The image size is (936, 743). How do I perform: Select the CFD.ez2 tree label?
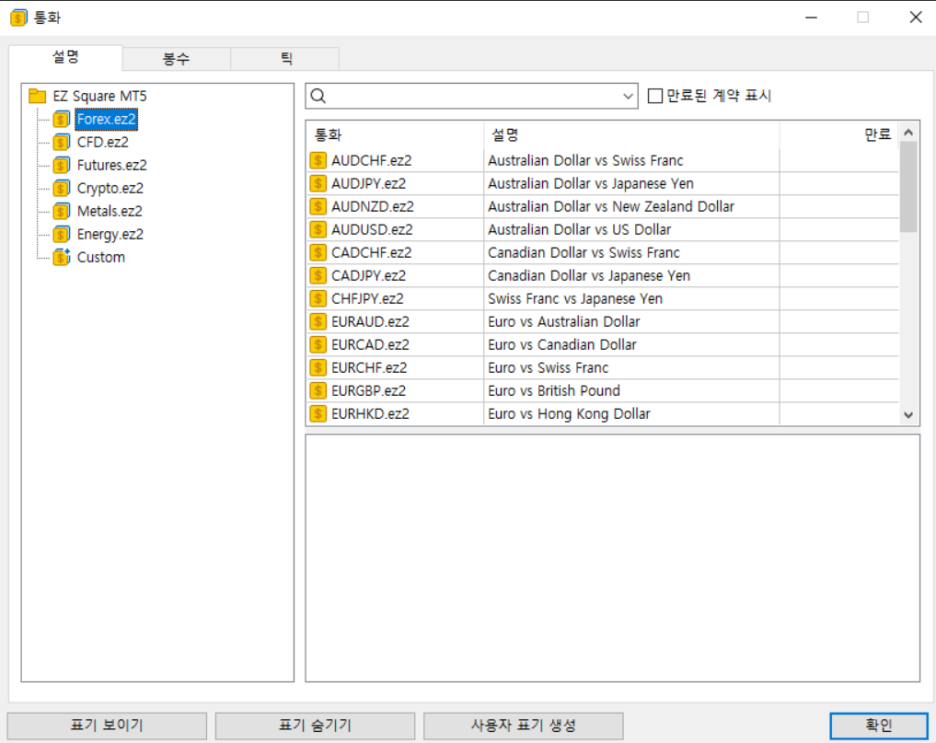[103, 142]
